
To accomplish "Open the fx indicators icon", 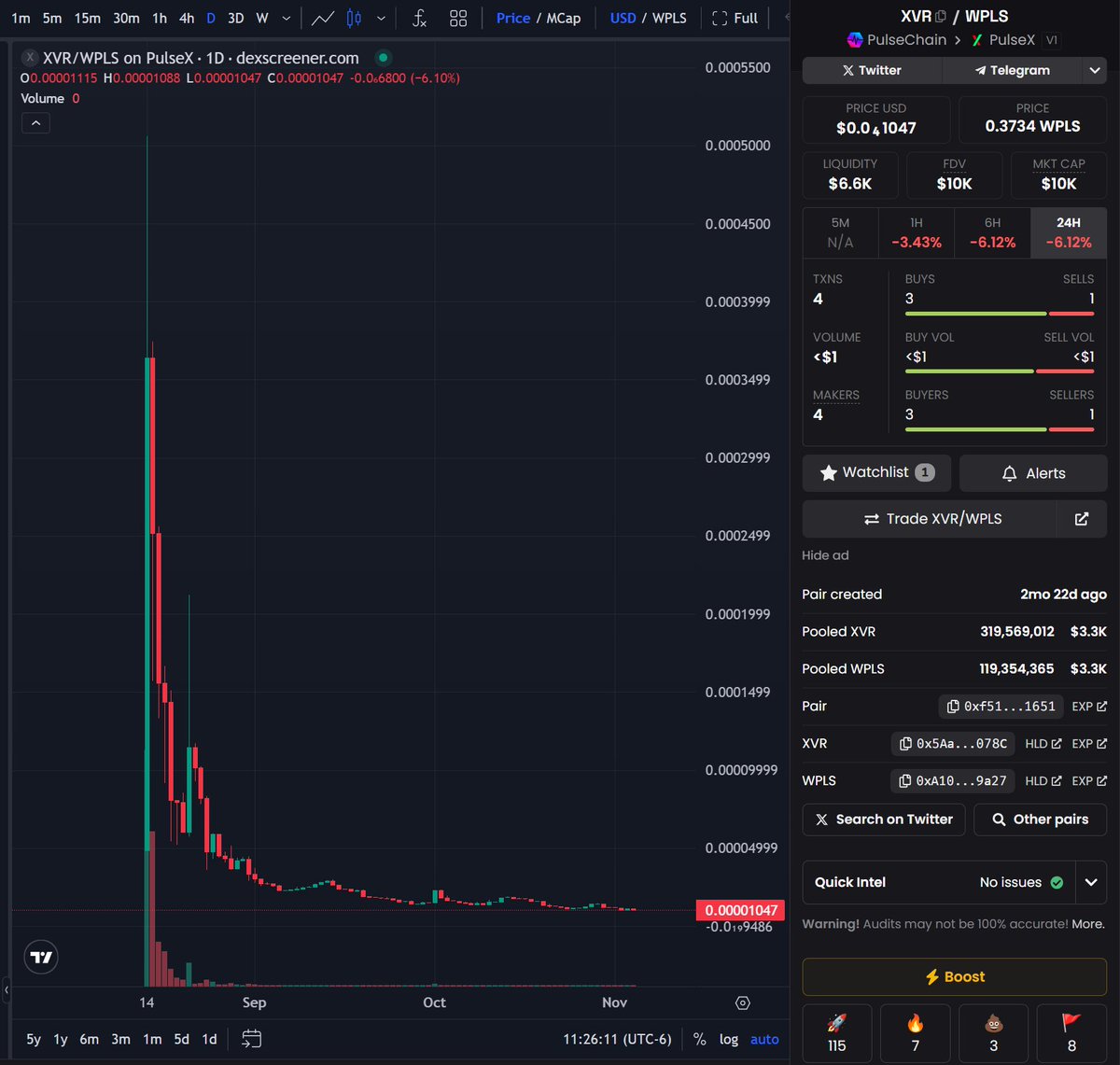I will 419,18.
